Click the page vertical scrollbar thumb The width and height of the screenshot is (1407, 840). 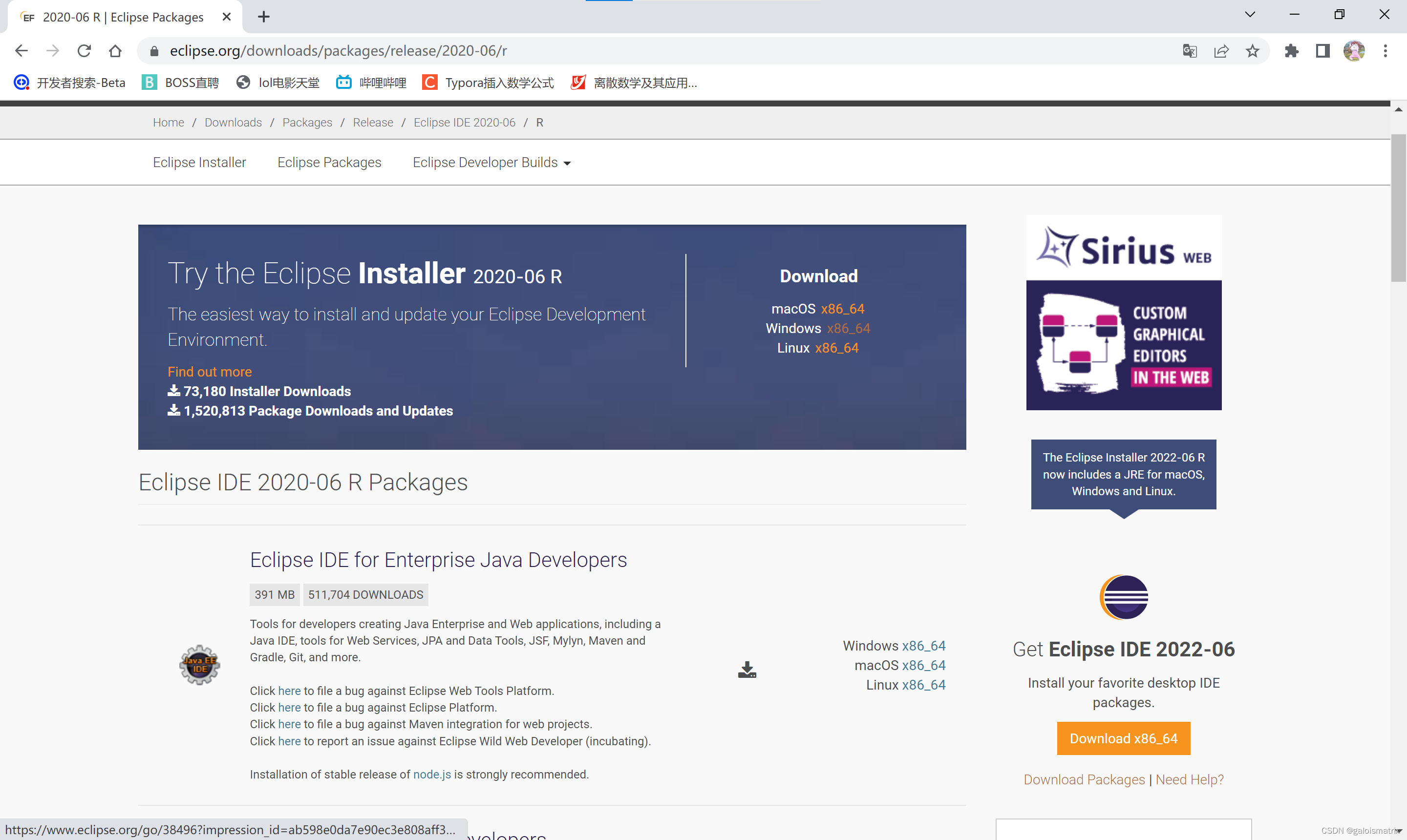click(1398, 207)
